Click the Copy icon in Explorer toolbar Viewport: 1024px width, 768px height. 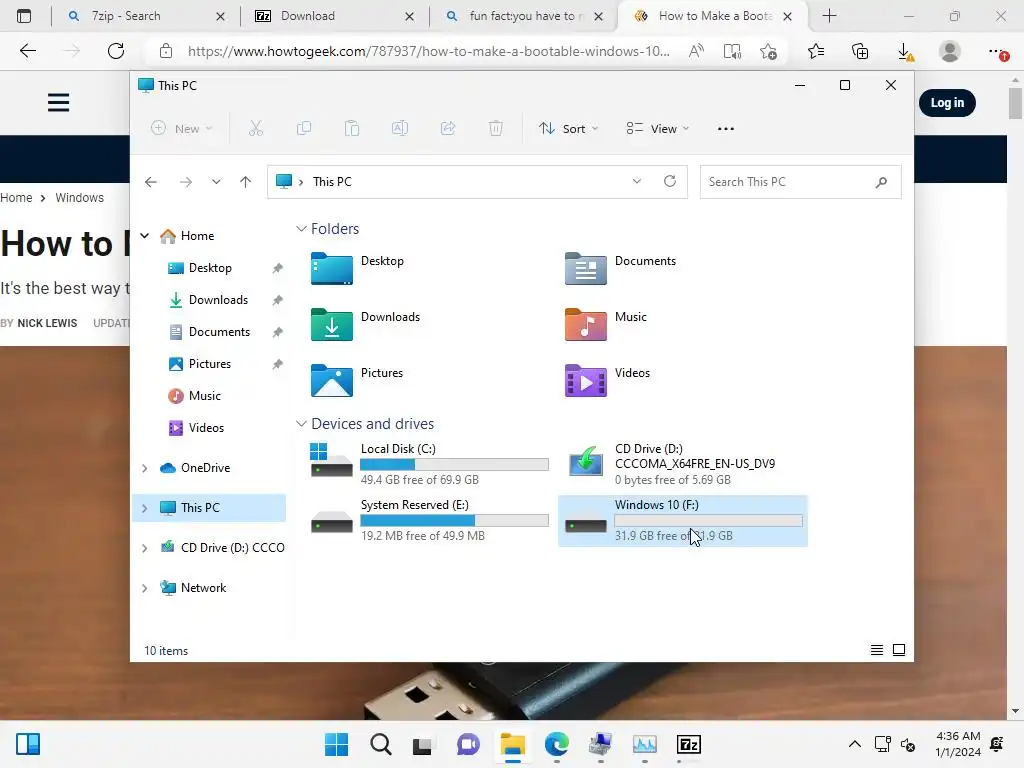coord(304,129)
